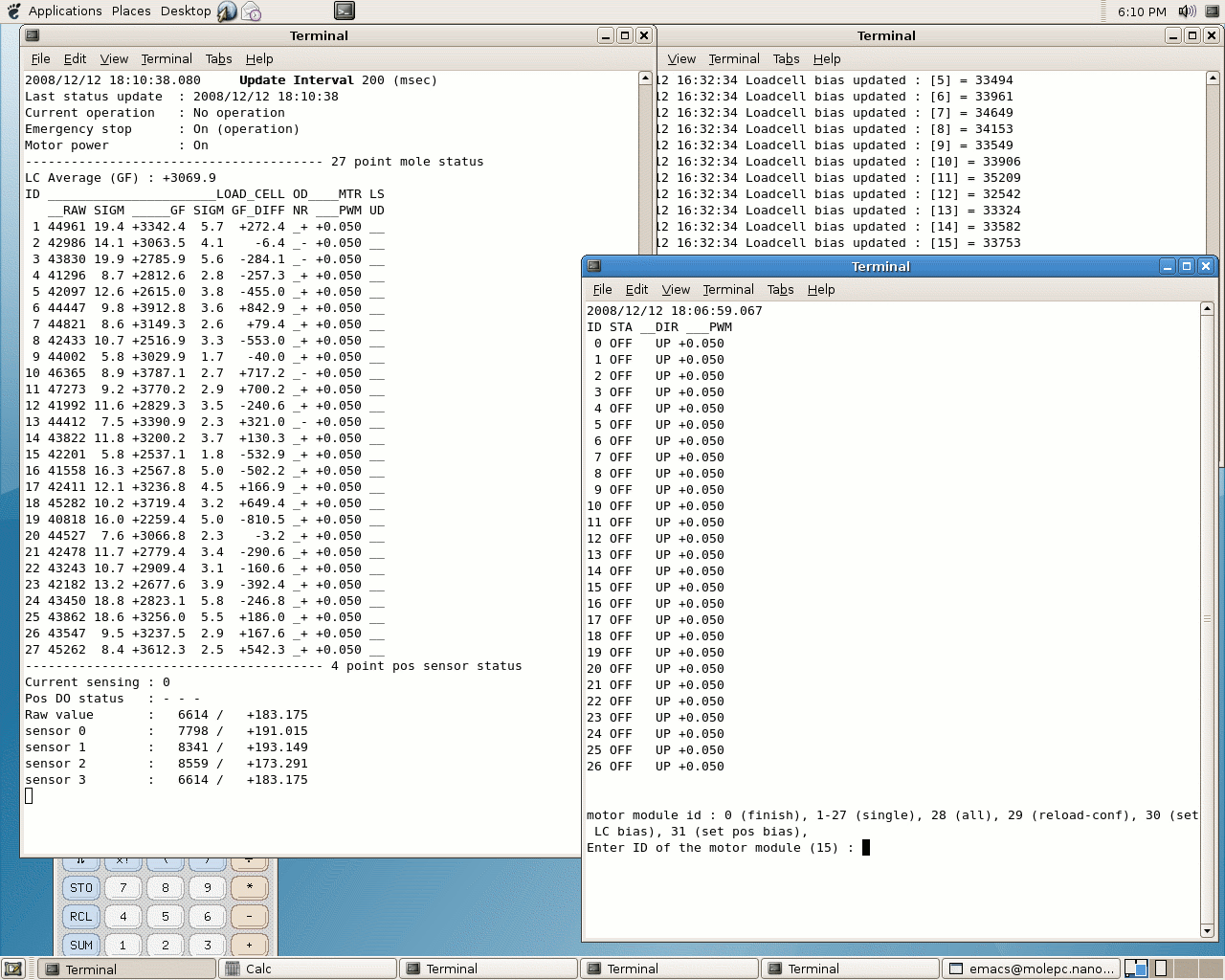Open window menu icon of motor module Terminal
The width and height of the screenshot is (1225, 980).
coord(593,266)
